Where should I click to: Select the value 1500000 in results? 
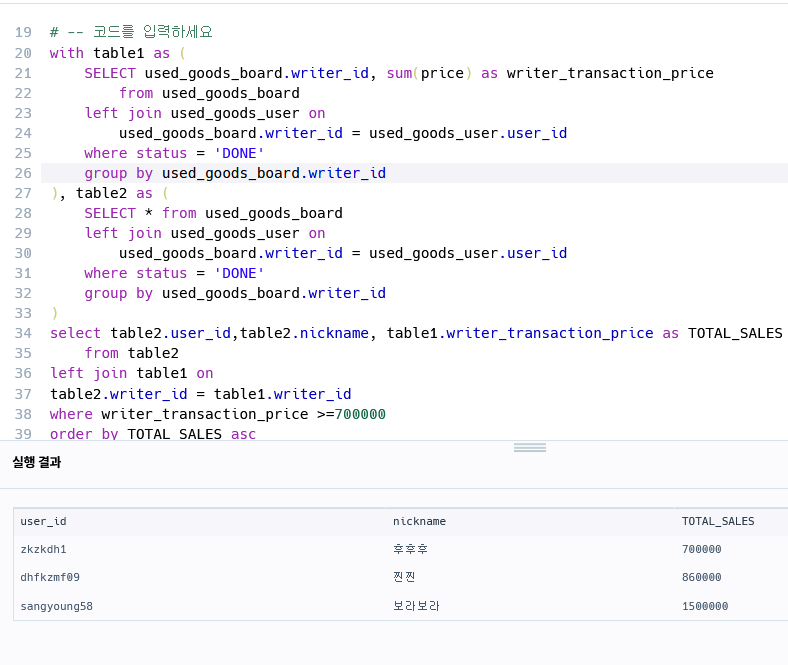(x=705, y=606)
